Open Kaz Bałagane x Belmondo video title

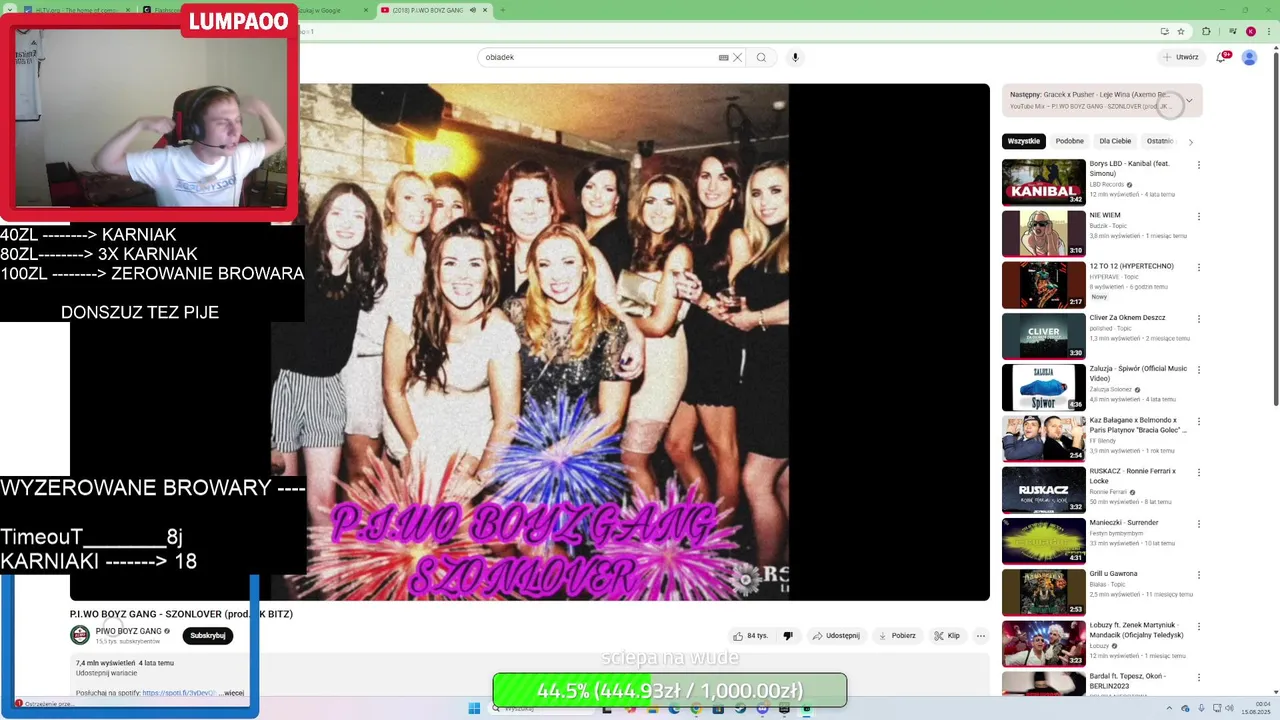(1138, 425)
